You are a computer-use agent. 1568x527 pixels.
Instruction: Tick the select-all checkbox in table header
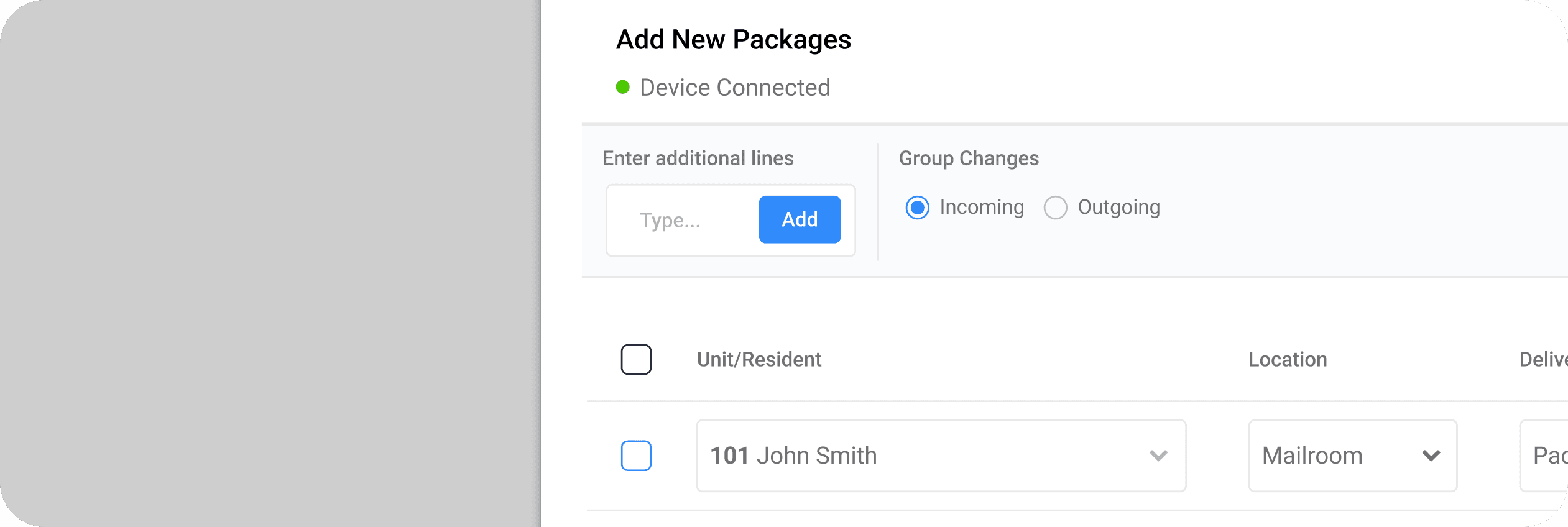click(636, 359)
